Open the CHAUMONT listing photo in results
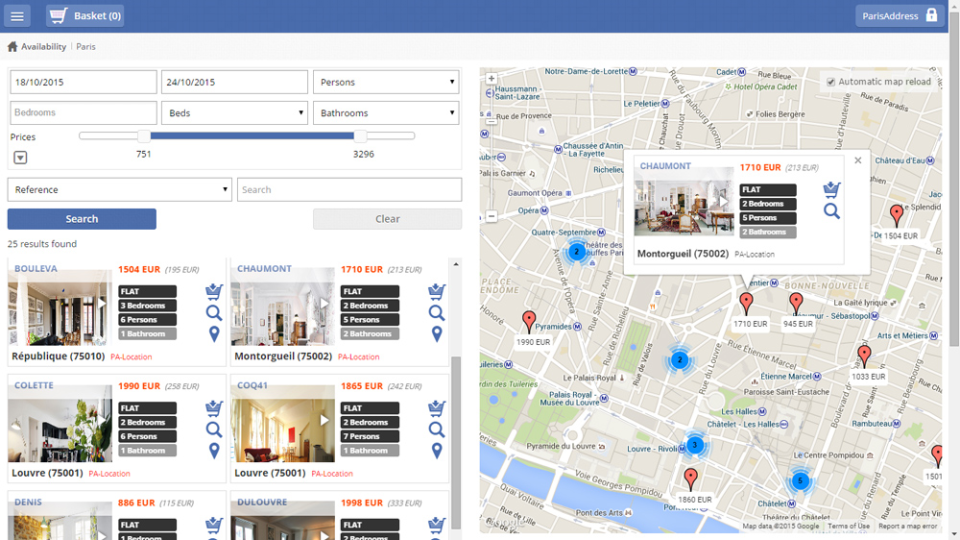This screenshot has width=960, height=540. [x=283, y=309]
